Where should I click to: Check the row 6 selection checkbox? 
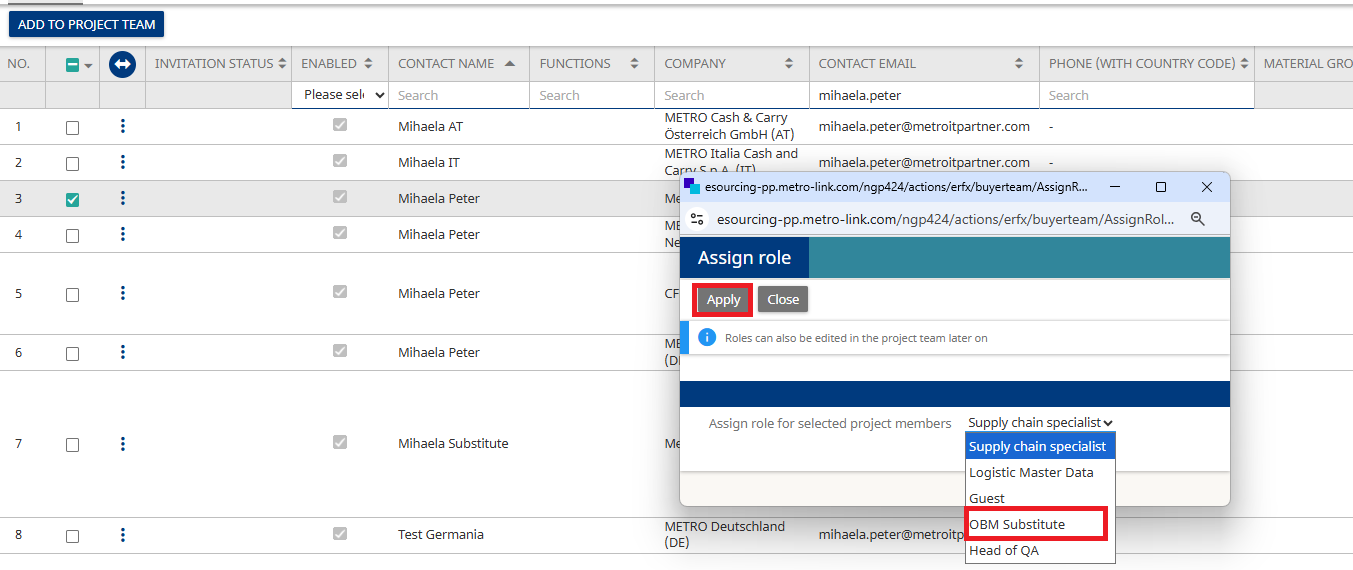(72, 354)
